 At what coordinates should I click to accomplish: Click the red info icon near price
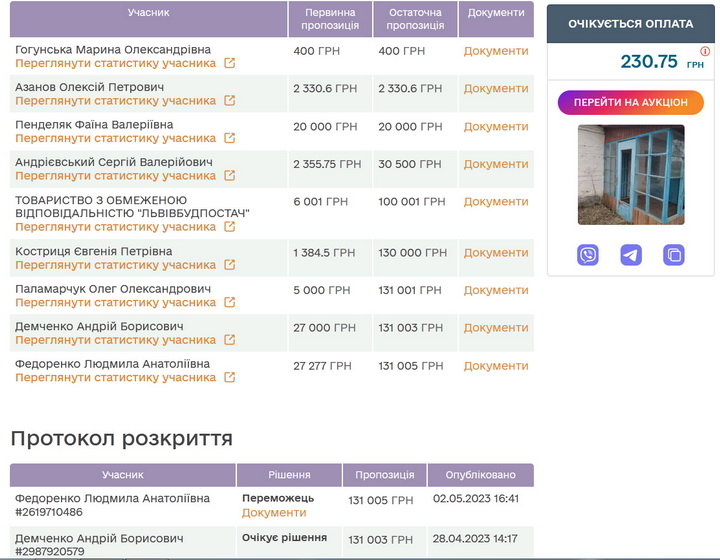click(x=705, y=51)
